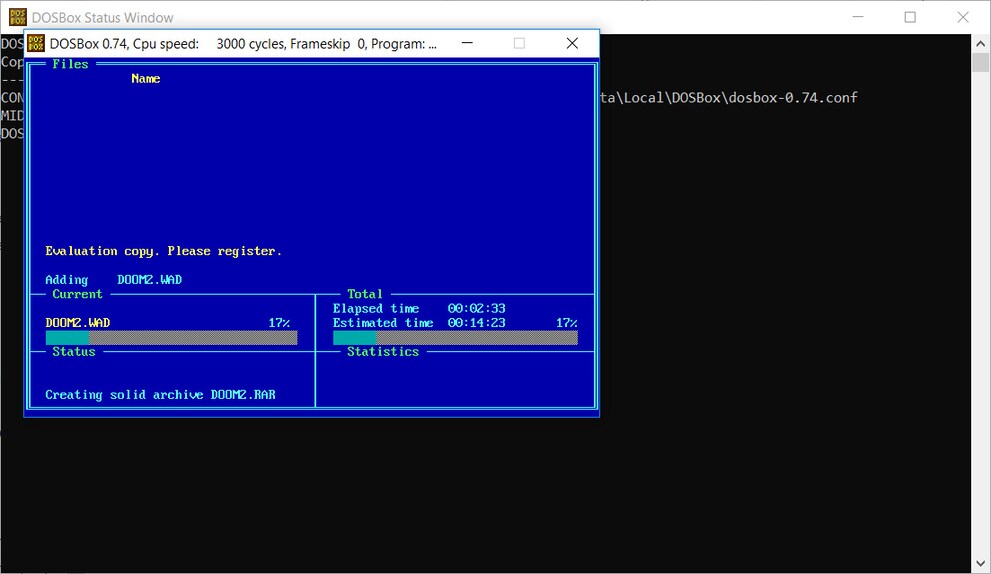Click the Total progress bar
Image resolution: width=991 pixels, height=574 pixels.
pos(455,338)
